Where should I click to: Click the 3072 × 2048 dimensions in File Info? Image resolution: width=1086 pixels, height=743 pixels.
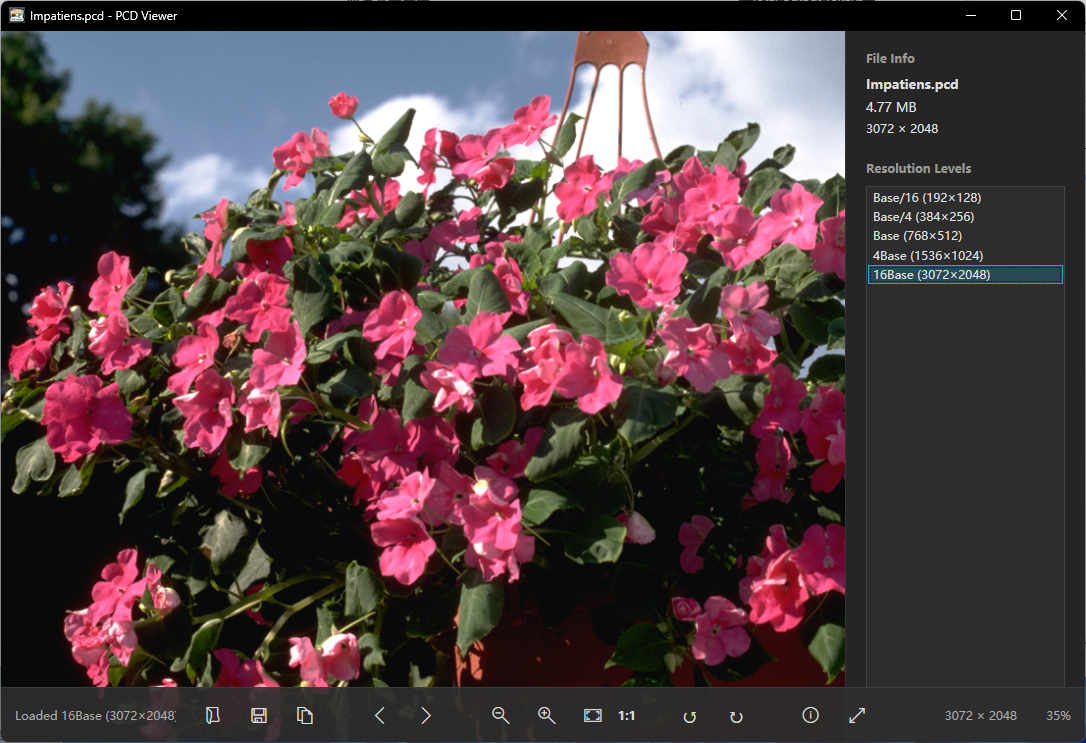pyautogui.click(x=902, y=129)
